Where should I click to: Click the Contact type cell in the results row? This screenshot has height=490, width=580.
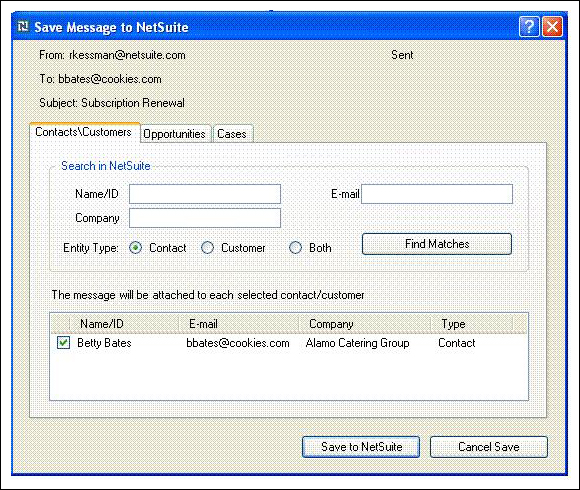(457, 343)
